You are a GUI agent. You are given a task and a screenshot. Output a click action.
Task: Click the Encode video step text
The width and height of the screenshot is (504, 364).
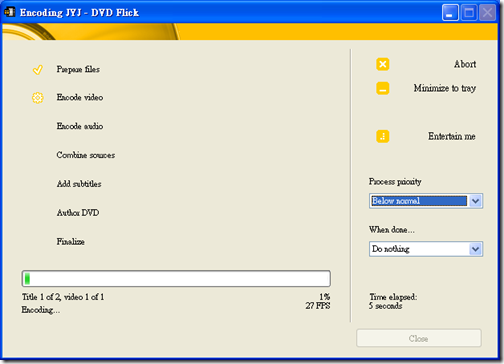[x=80, y=97]
